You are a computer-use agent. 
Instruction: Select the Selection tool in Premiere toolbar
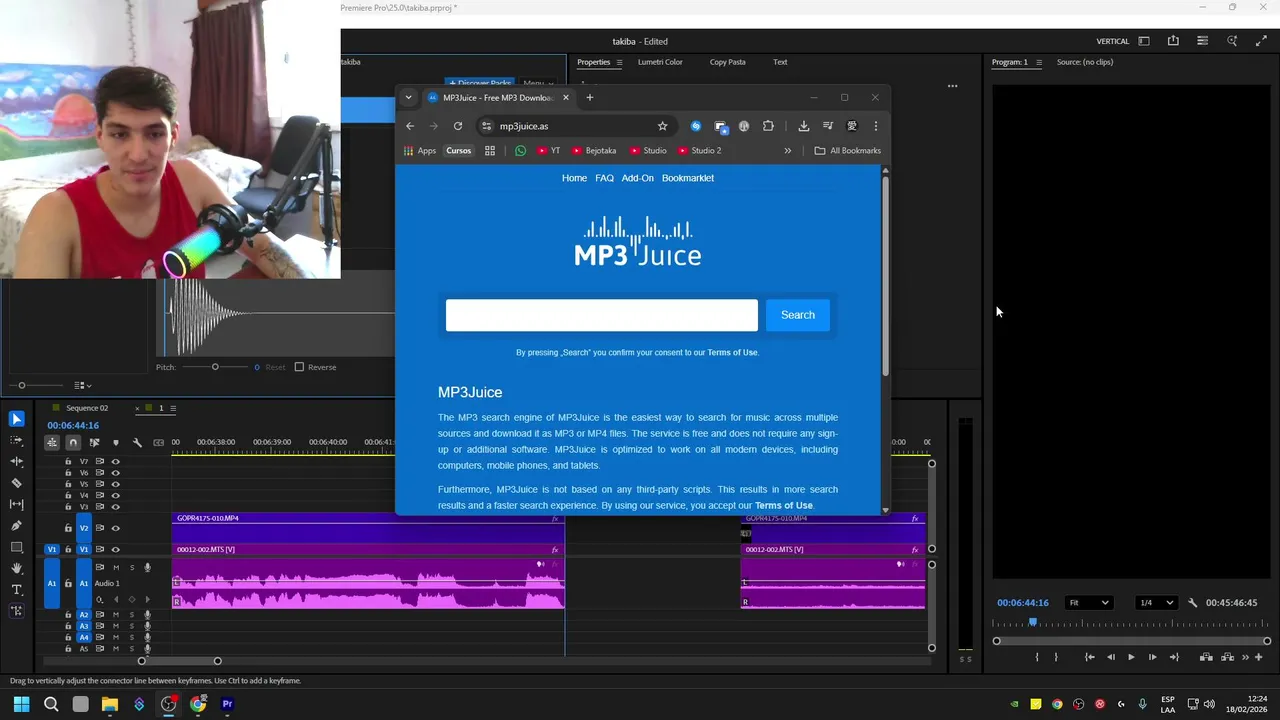pyautogui.click(x=16, y=419)
